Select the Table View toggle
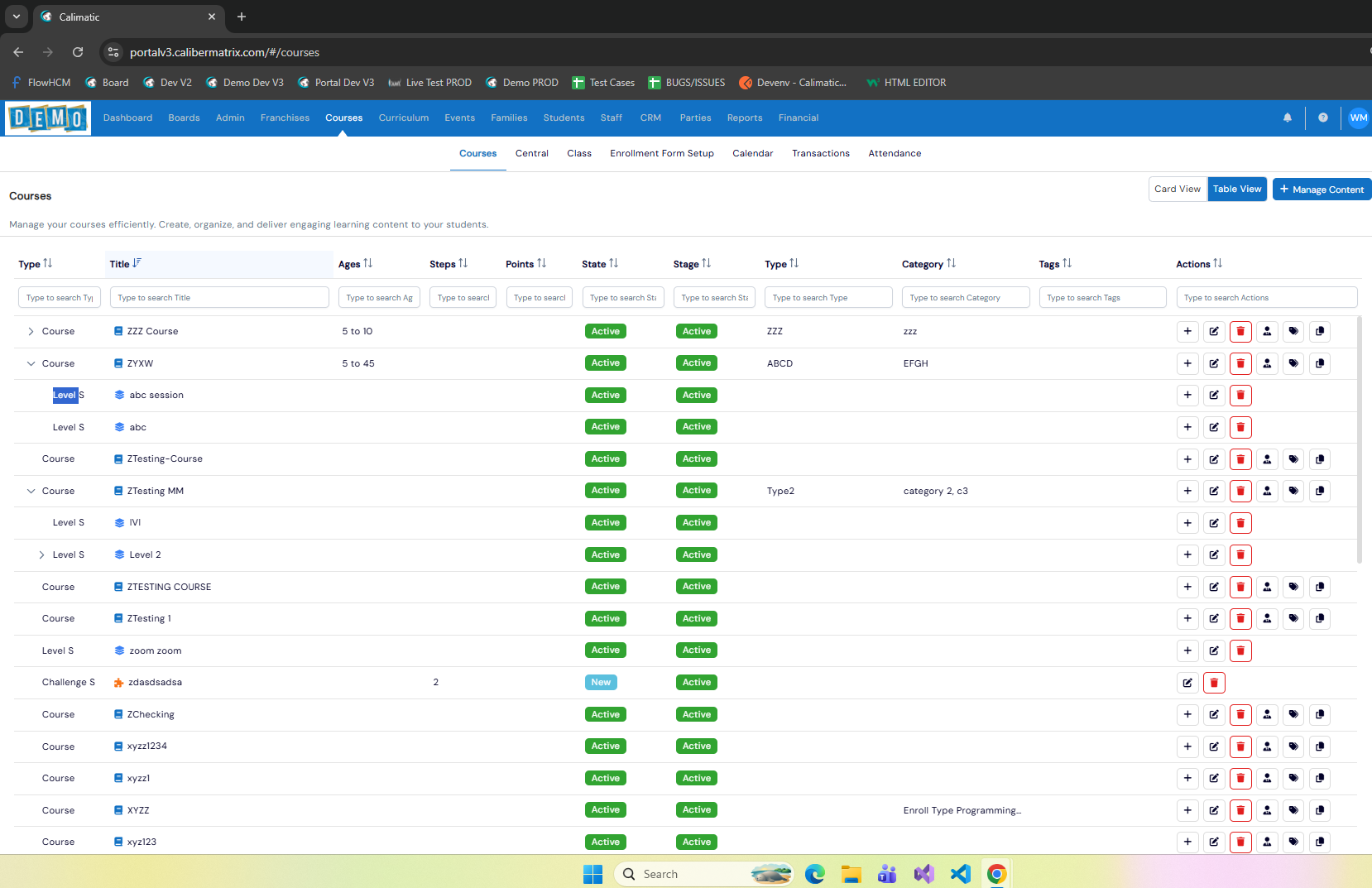Screen dimensions: 1372x888 click(1237, 190)
